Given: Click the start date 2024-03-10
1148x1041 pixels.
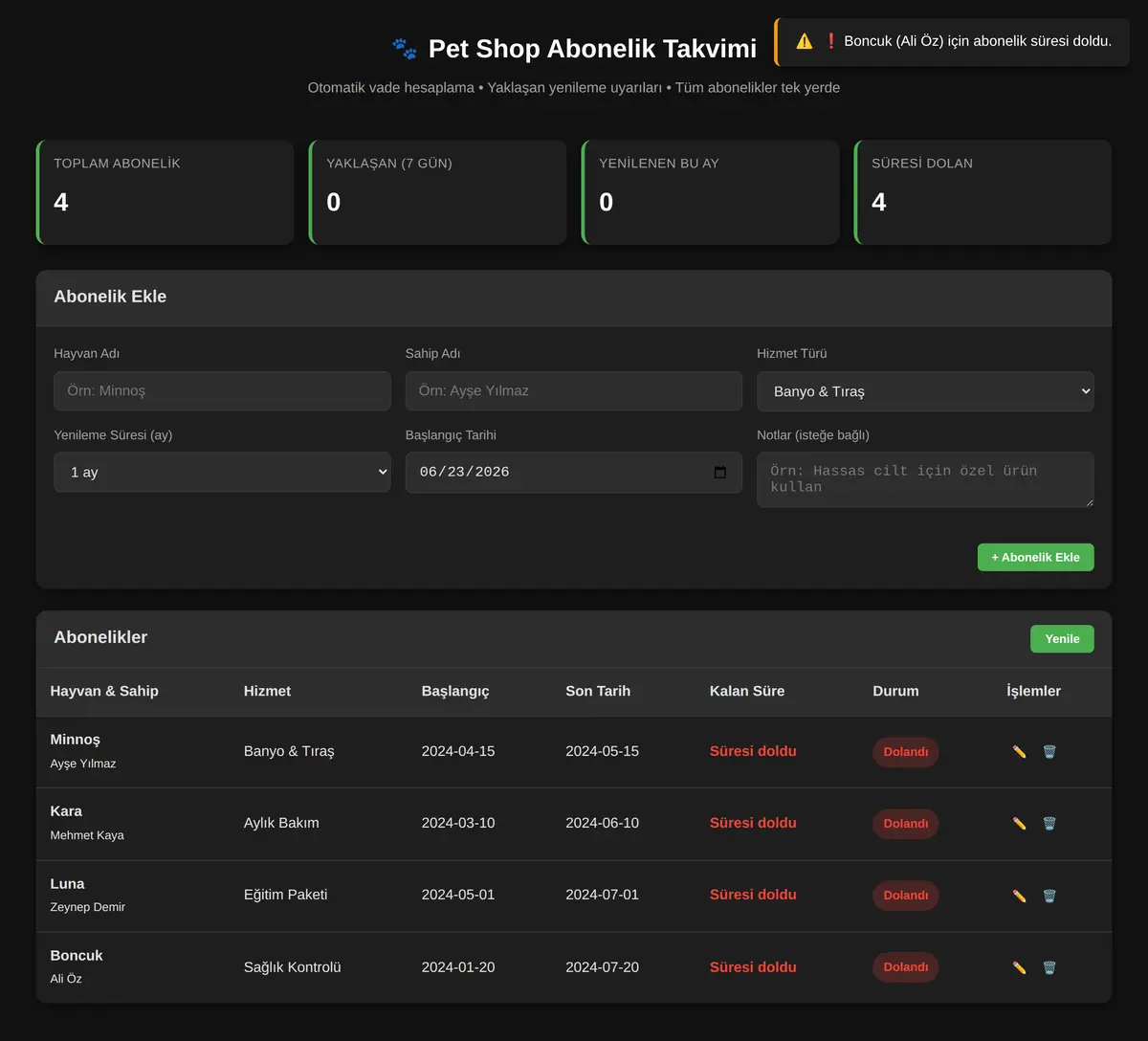Looking at the screenshot, I should click(458, 823).
